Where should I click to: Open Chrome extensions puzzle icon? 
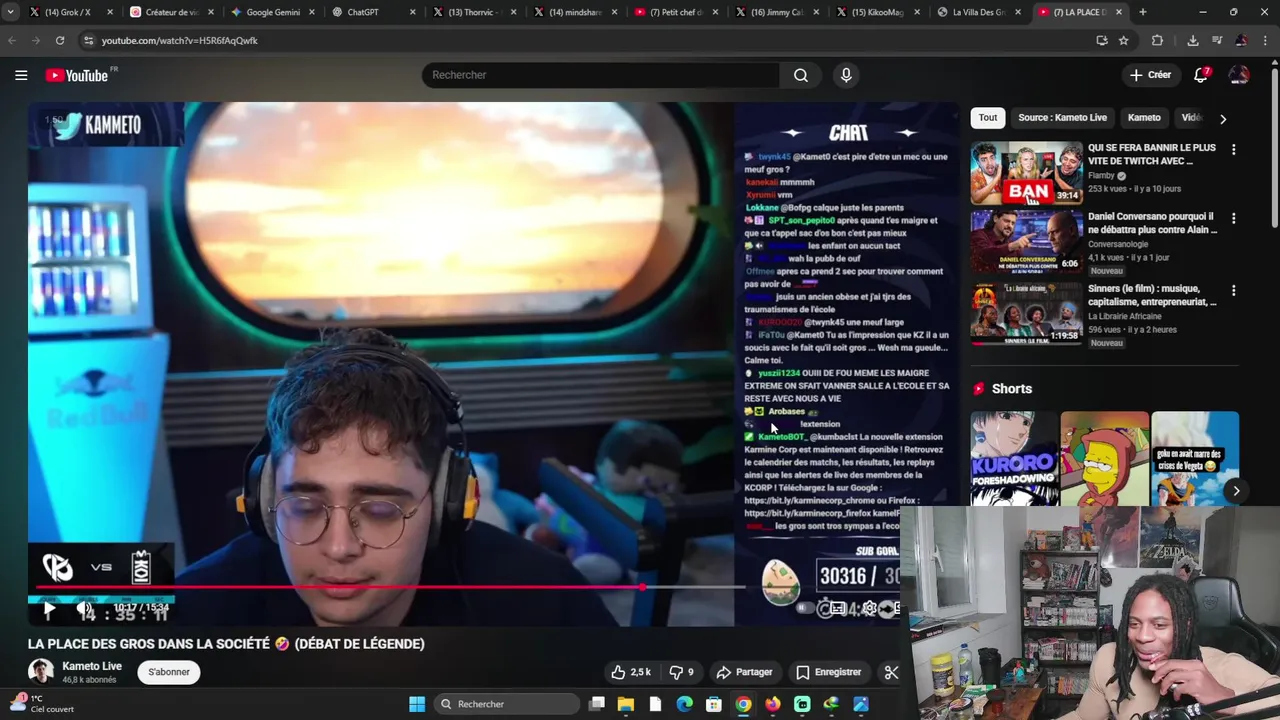point(1157,40)
